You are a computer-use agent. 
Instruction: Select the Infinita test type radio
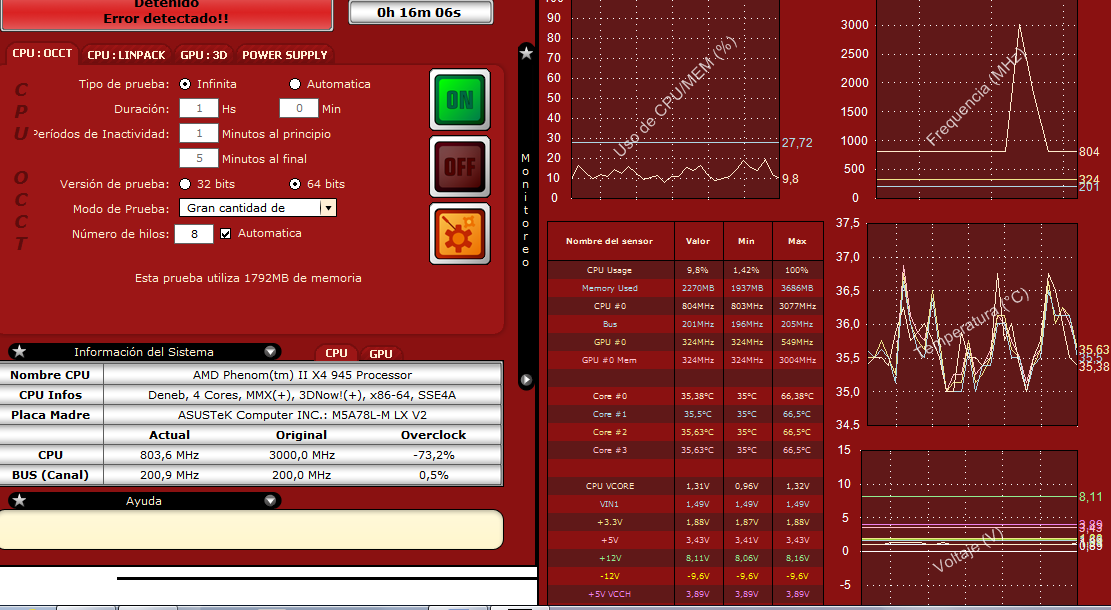pyautogui.click(x=185, y=84)
